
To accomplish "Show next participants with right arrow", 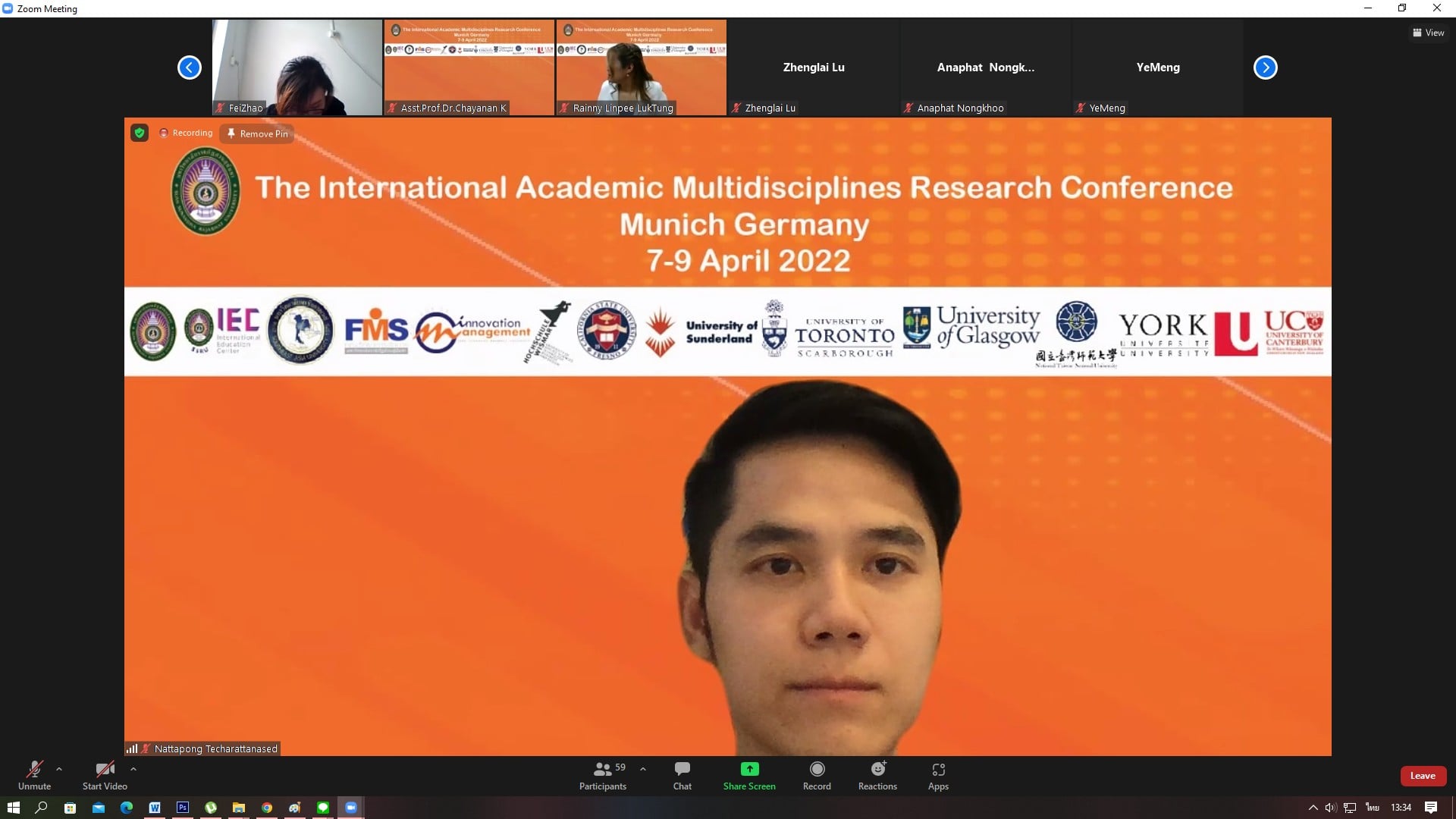I will [1265, 67].
